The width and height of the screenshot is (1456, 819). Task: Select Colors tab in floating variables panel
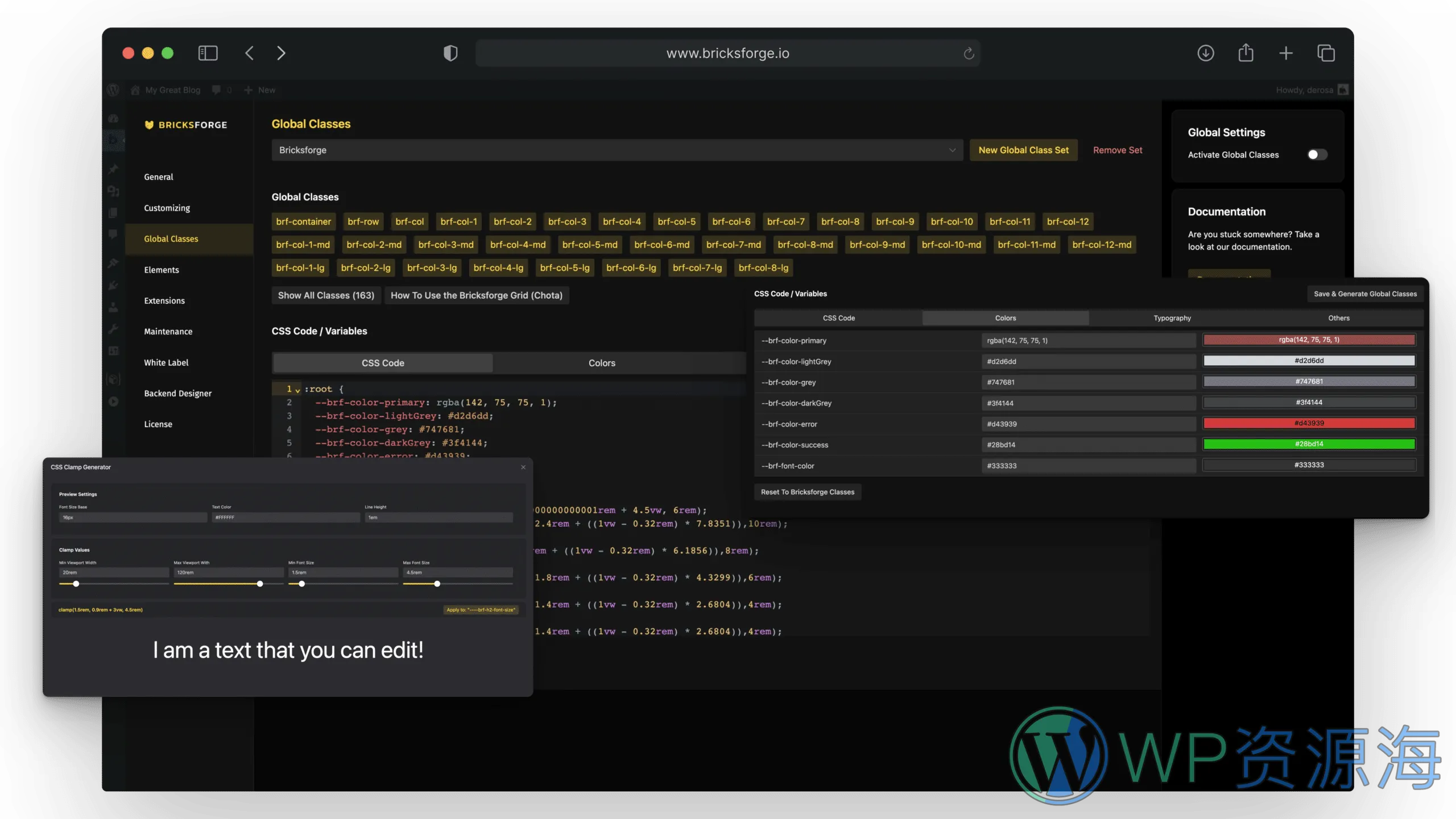1006,318
